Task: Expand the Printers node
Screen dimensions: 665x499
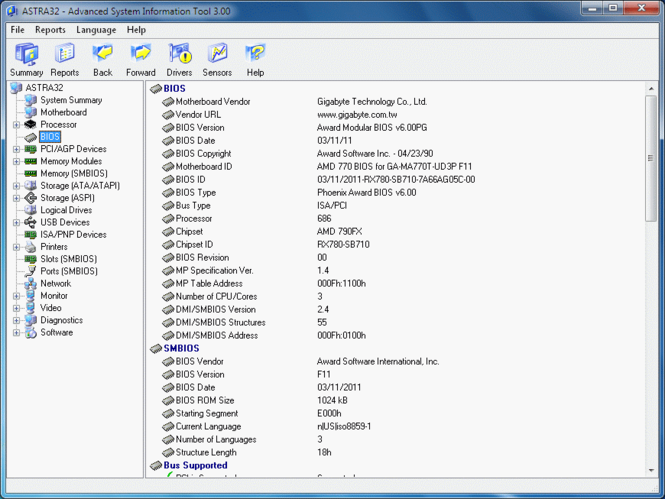Action: [x=16, y=247]
